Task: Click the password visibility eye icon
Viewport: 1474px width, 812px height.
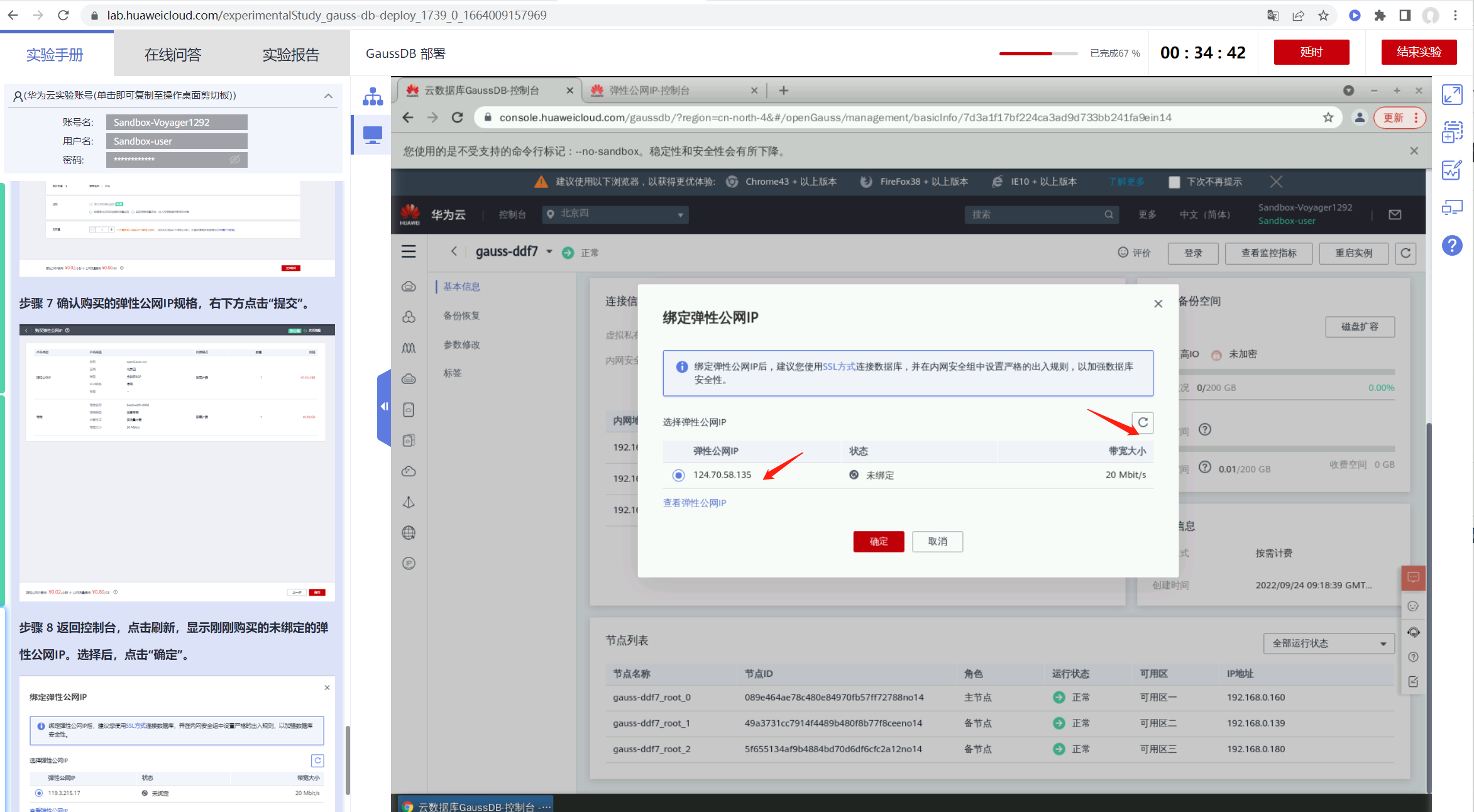Action: click(x=235, y=160)
